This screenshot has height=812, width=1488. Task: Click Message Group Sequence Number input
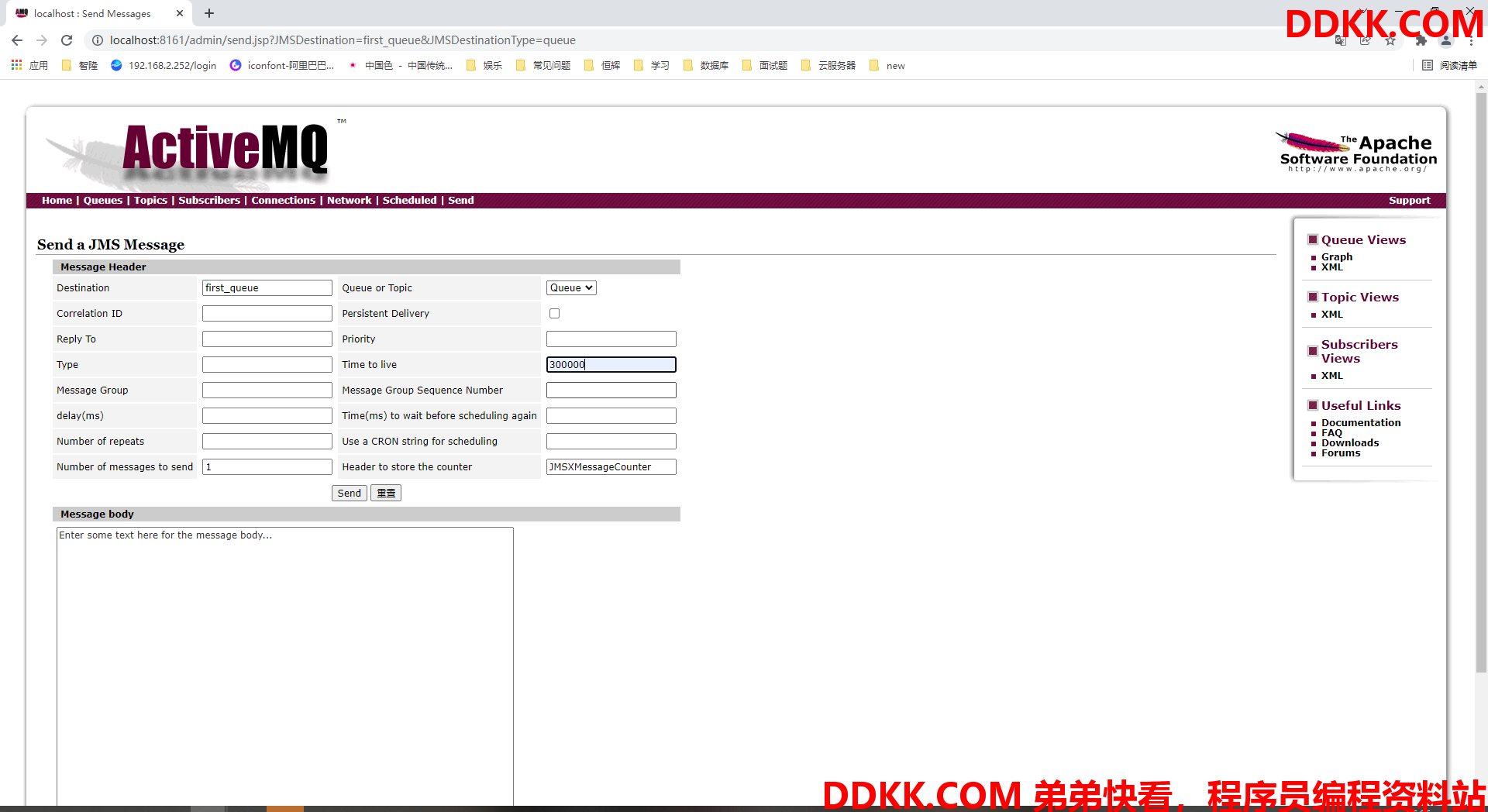(611, 390)
